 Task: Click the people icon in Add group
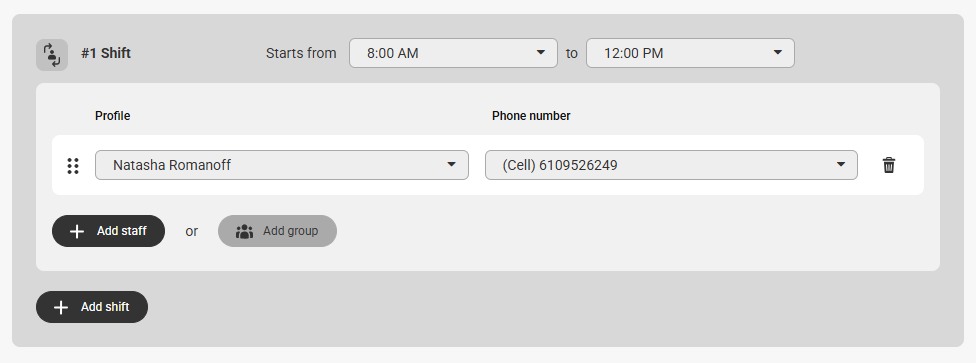pyautogui.click(x=244, y=232)
